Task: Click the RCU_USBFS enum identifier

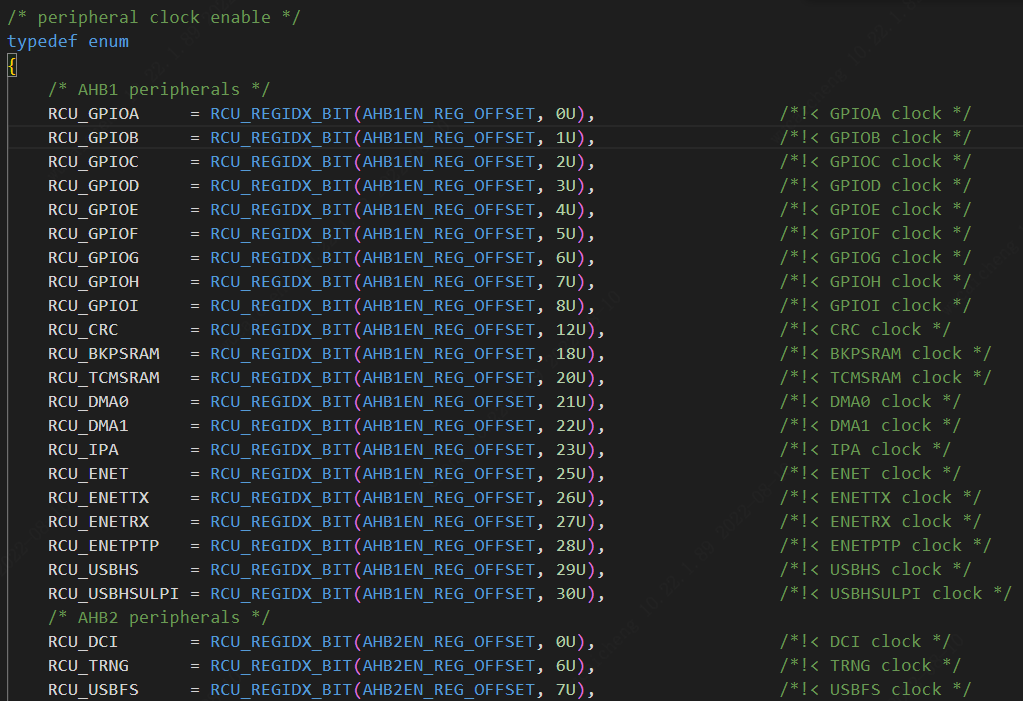Action: click(93, 689)
